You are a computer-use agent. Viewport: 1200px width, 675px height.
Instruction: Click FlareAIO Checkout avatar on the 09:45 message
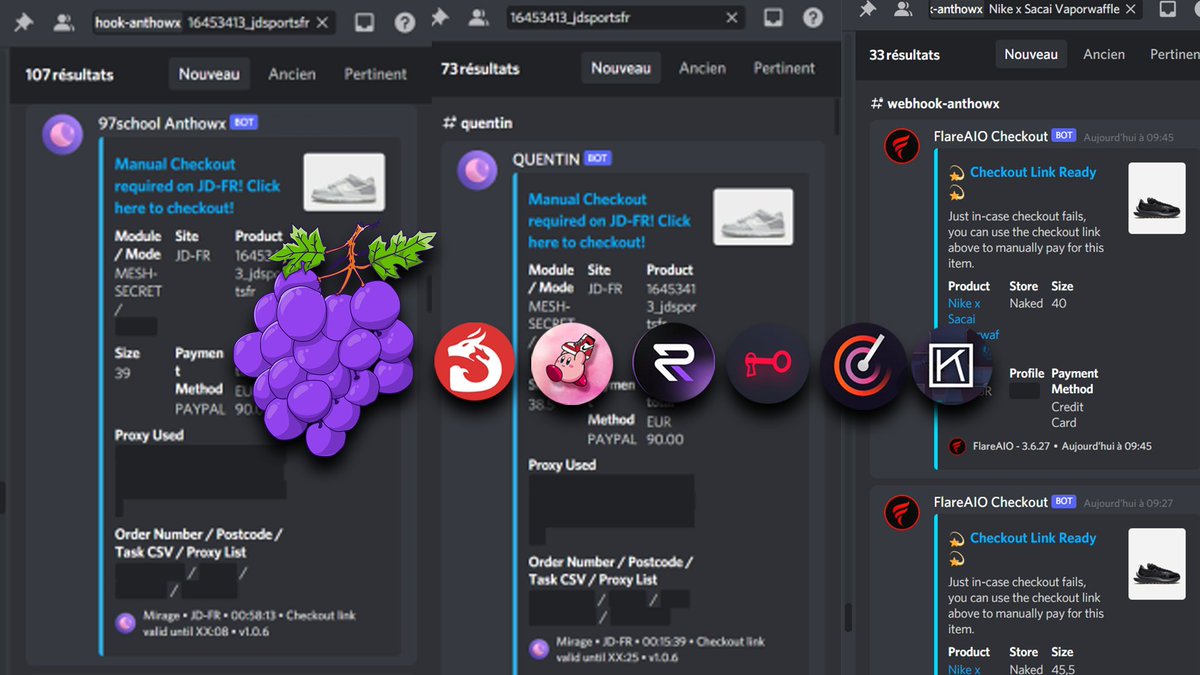(902, 146)
